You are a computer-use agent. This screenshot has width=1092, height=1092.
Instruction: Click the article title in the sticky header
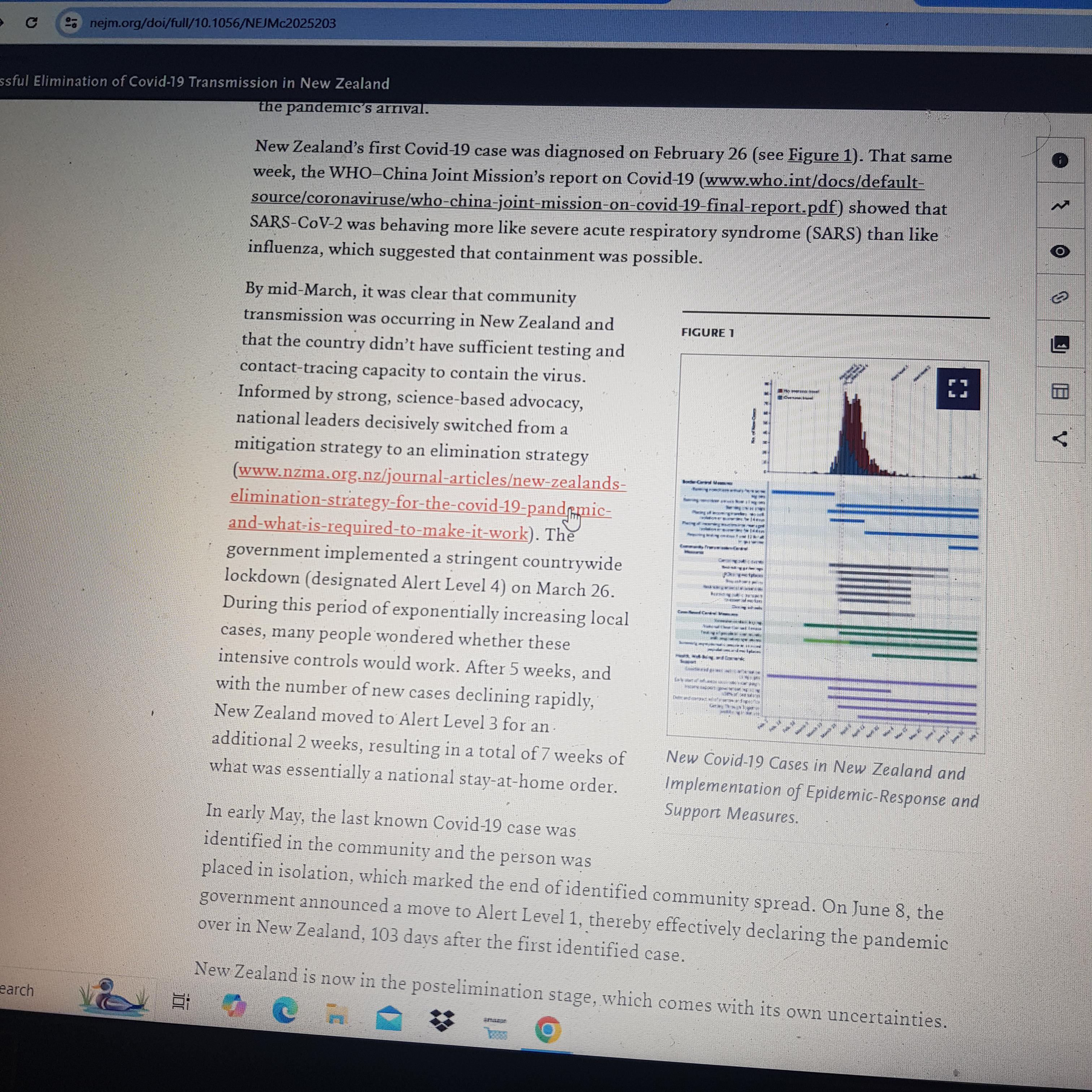195,82
